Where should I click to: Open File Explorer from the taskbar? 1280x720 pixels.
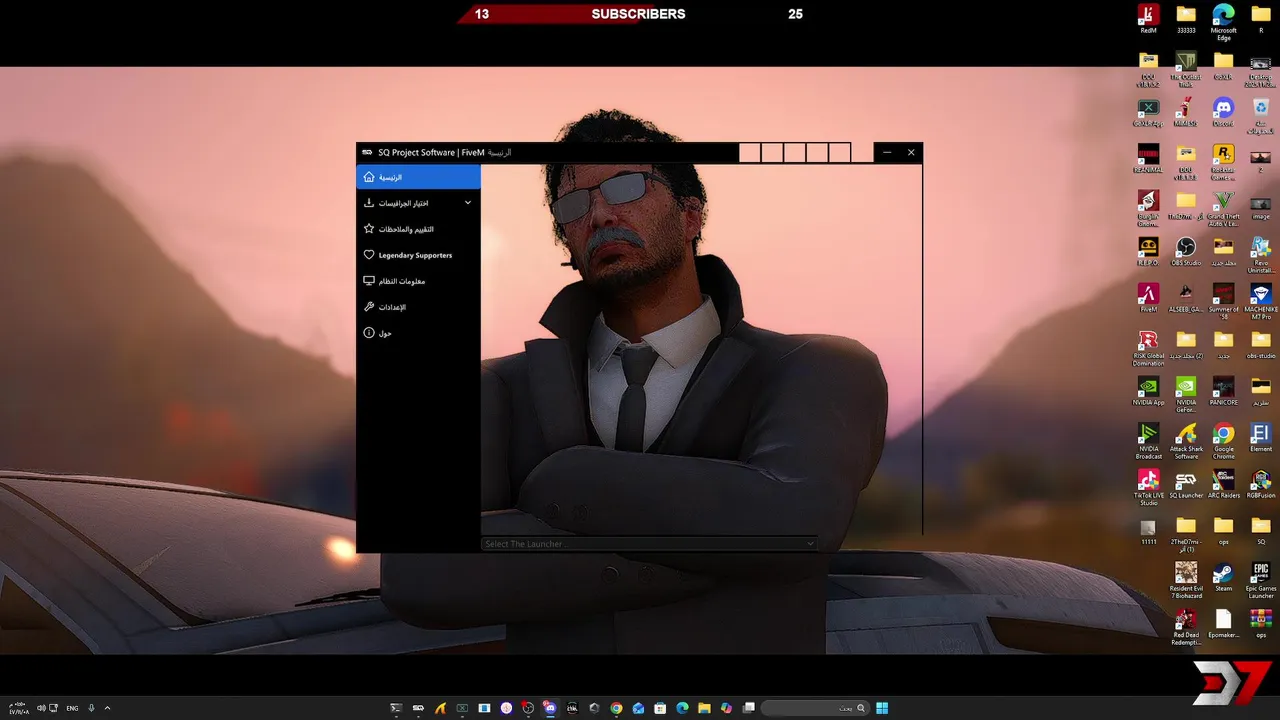pos(704,708)
